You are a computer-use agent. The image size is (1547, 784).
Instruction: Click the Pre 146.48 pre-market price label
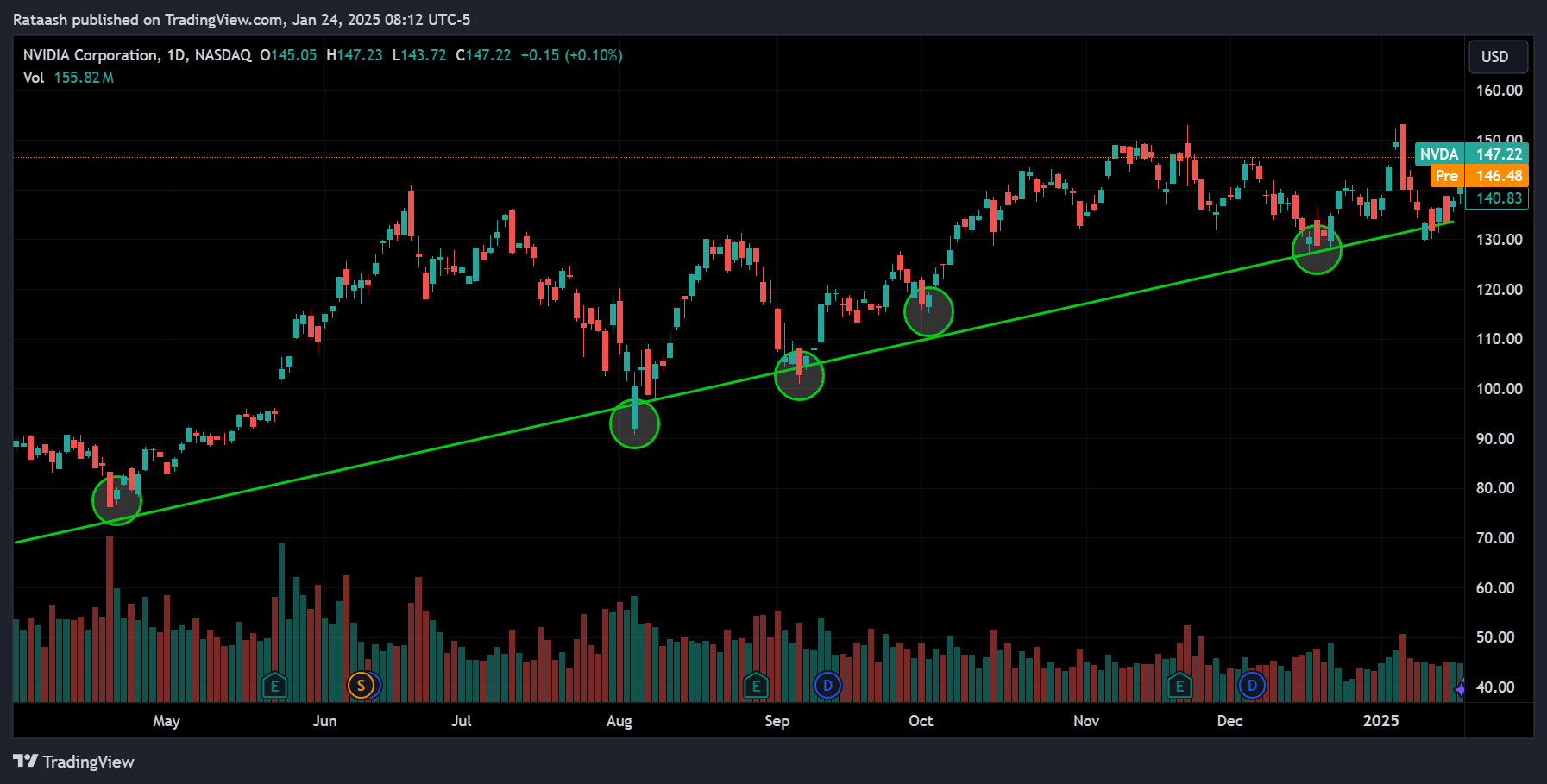tap(1480, 176)
